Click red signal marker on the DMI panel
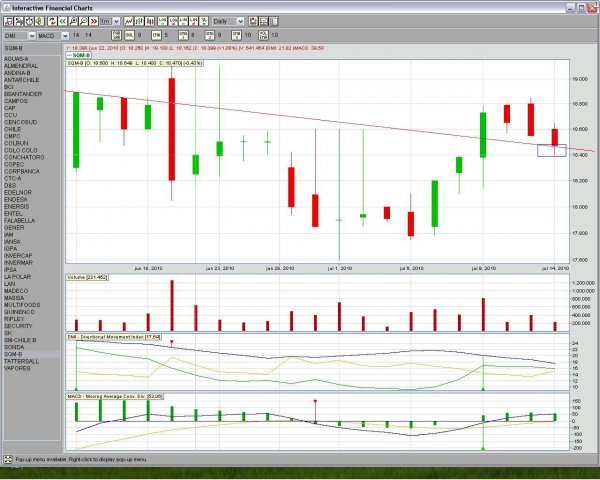 pos(172,342)
